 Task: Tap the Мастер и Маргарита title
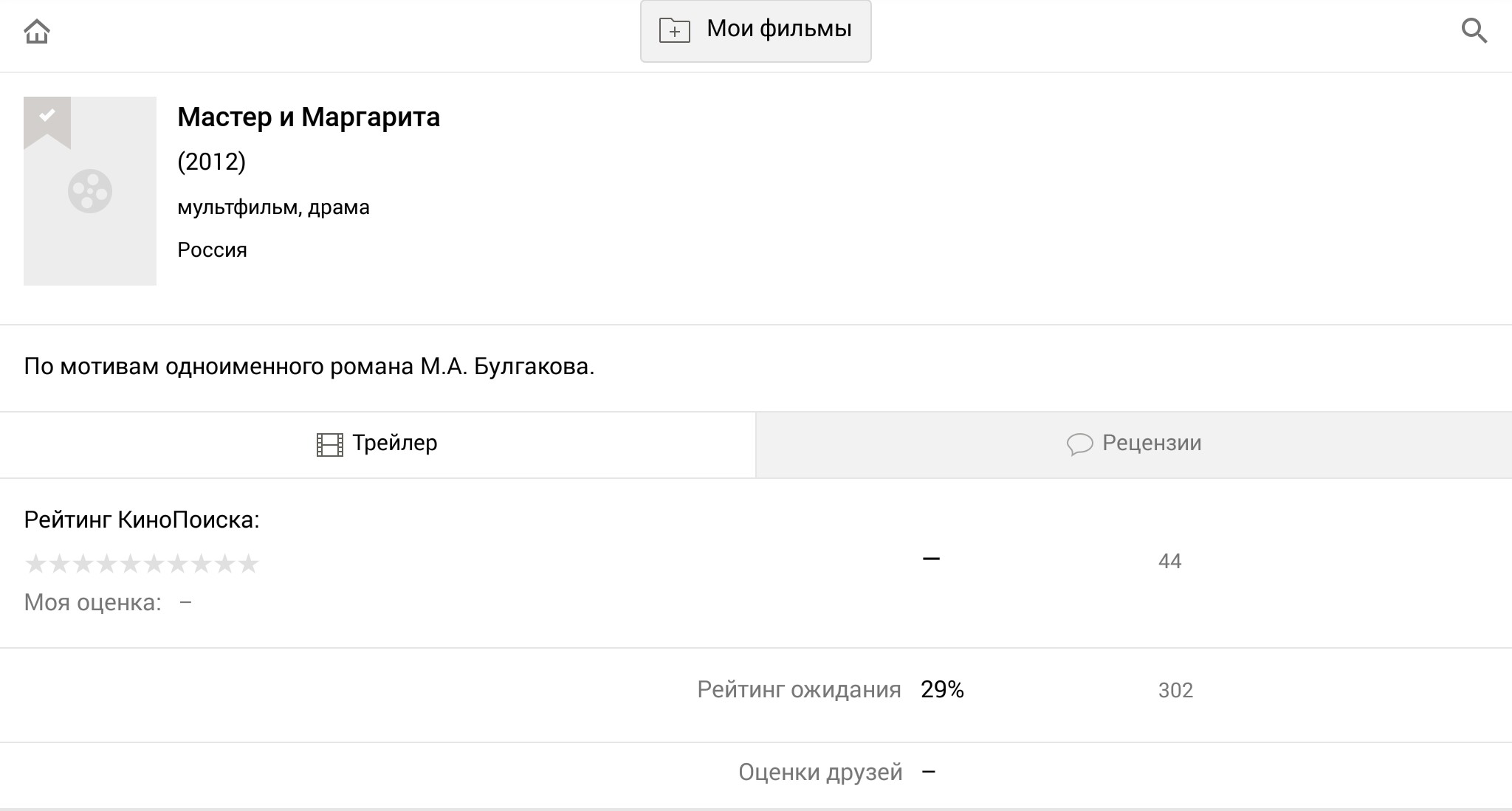click(x=309, y=117)
